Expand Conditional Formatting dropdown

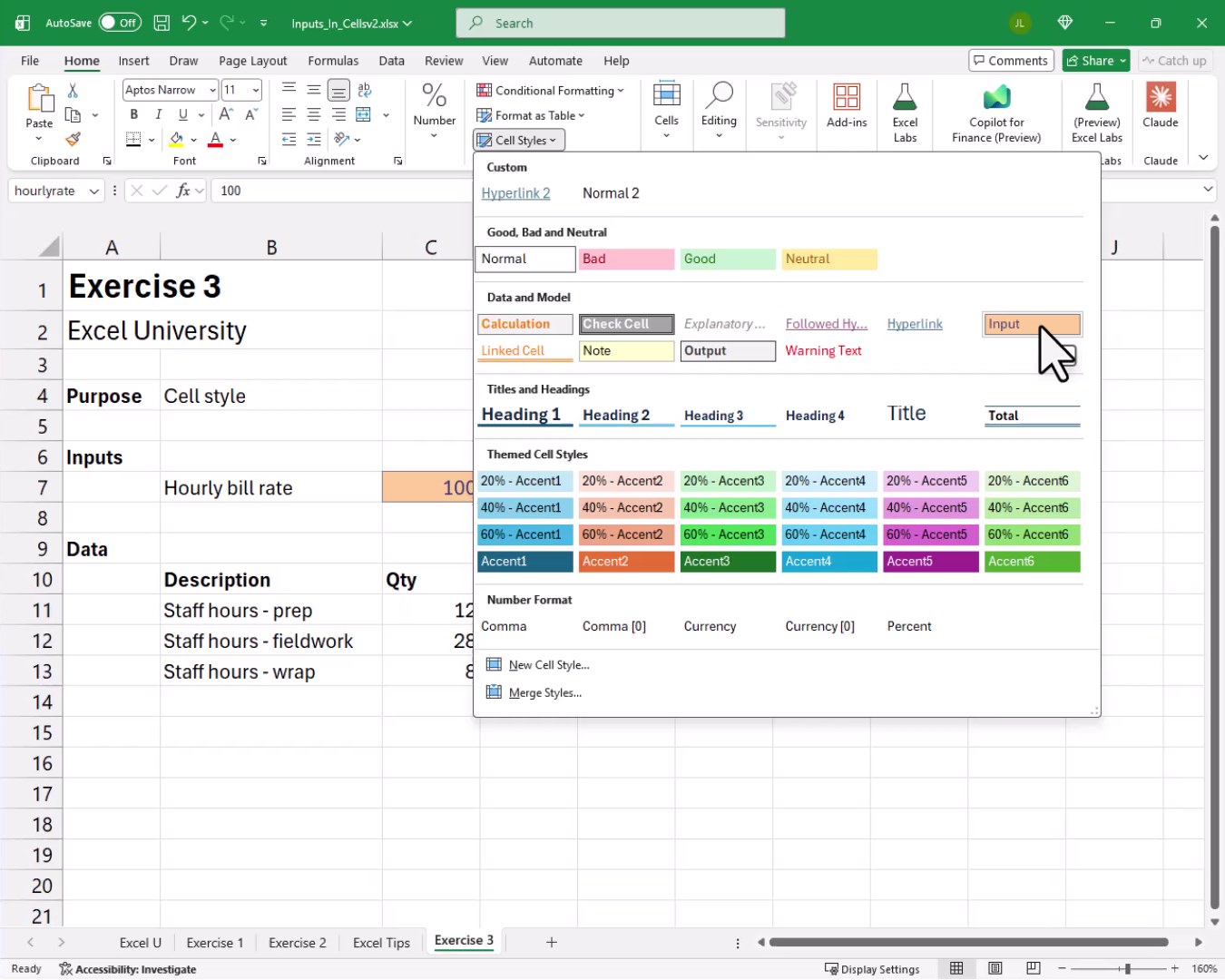(550, 91)
